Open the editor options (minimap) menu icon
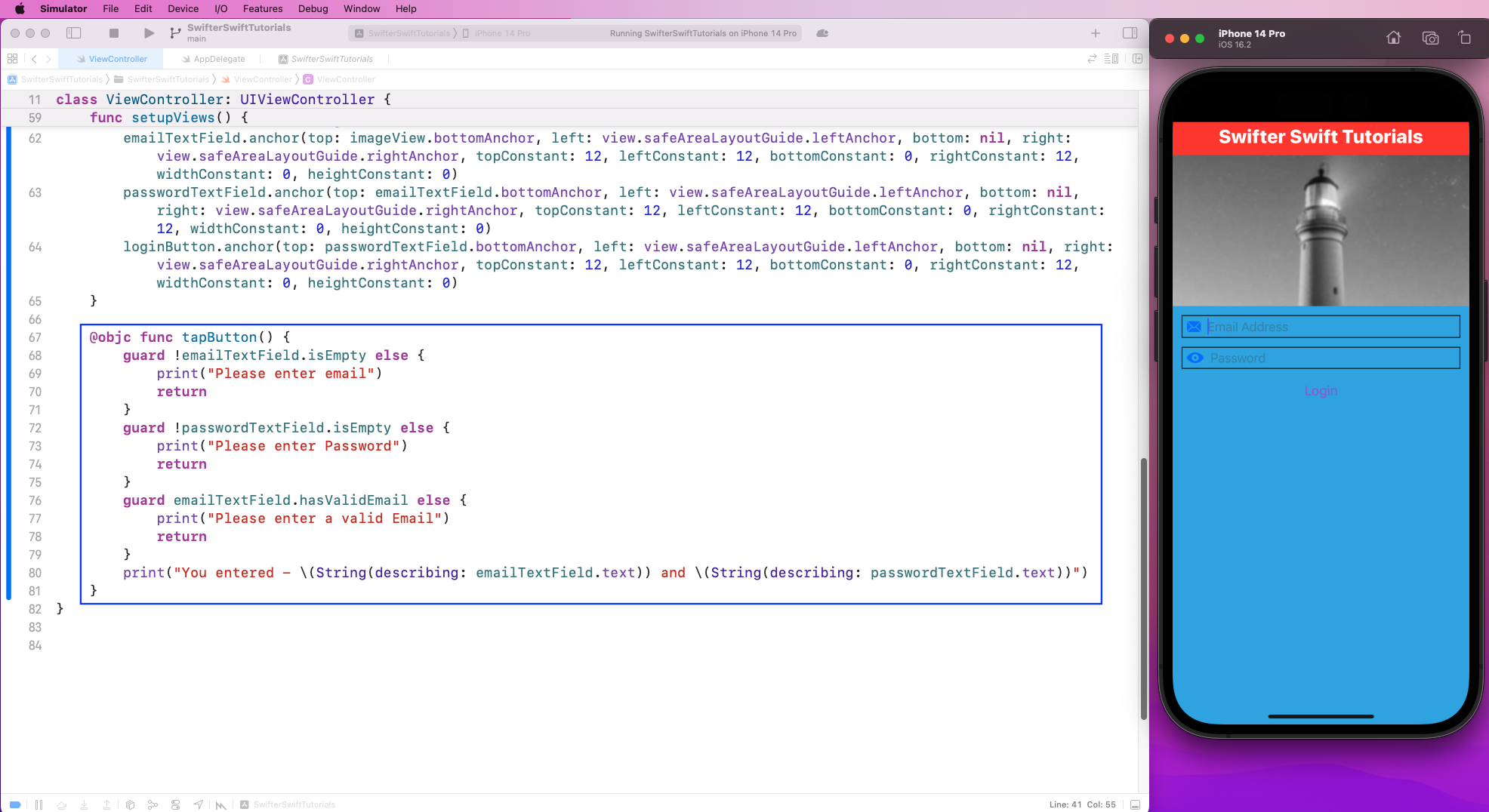Viewport: 1489px width, 812px height. pyautogui.click(x=1111, y=59)
